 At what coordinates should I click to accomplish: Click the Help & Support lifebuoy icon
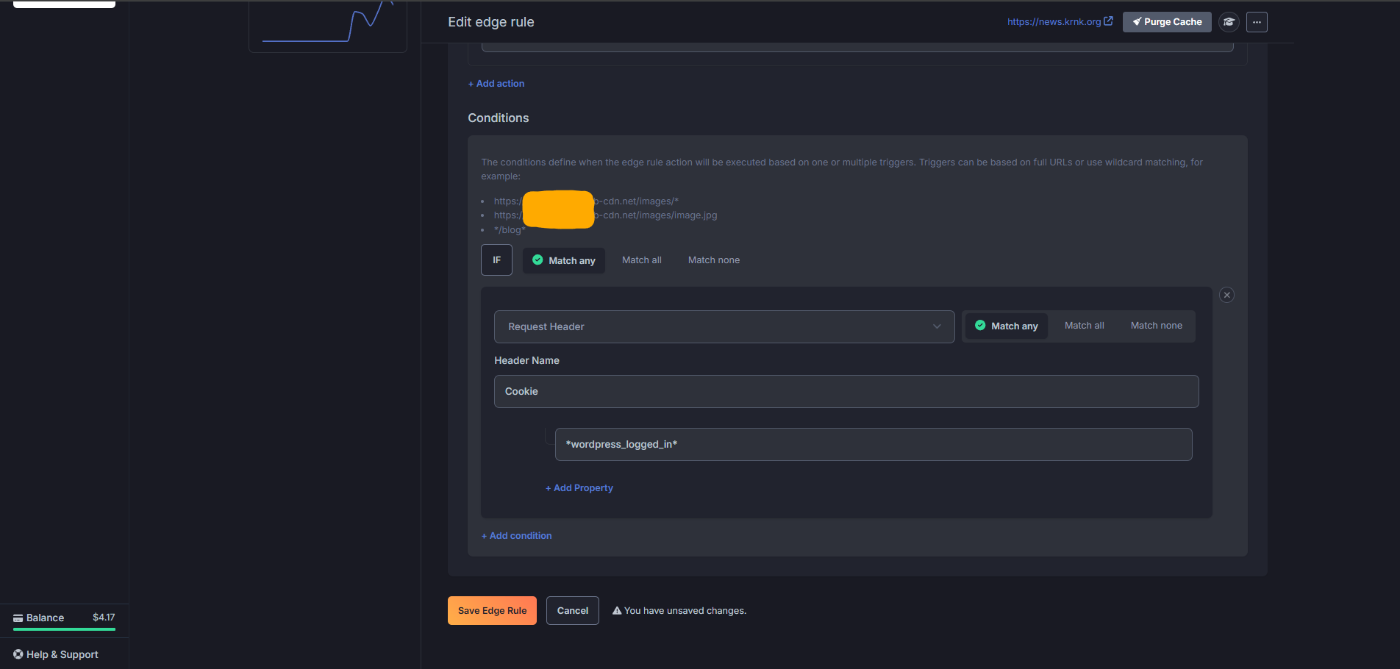tap(18, 655)
